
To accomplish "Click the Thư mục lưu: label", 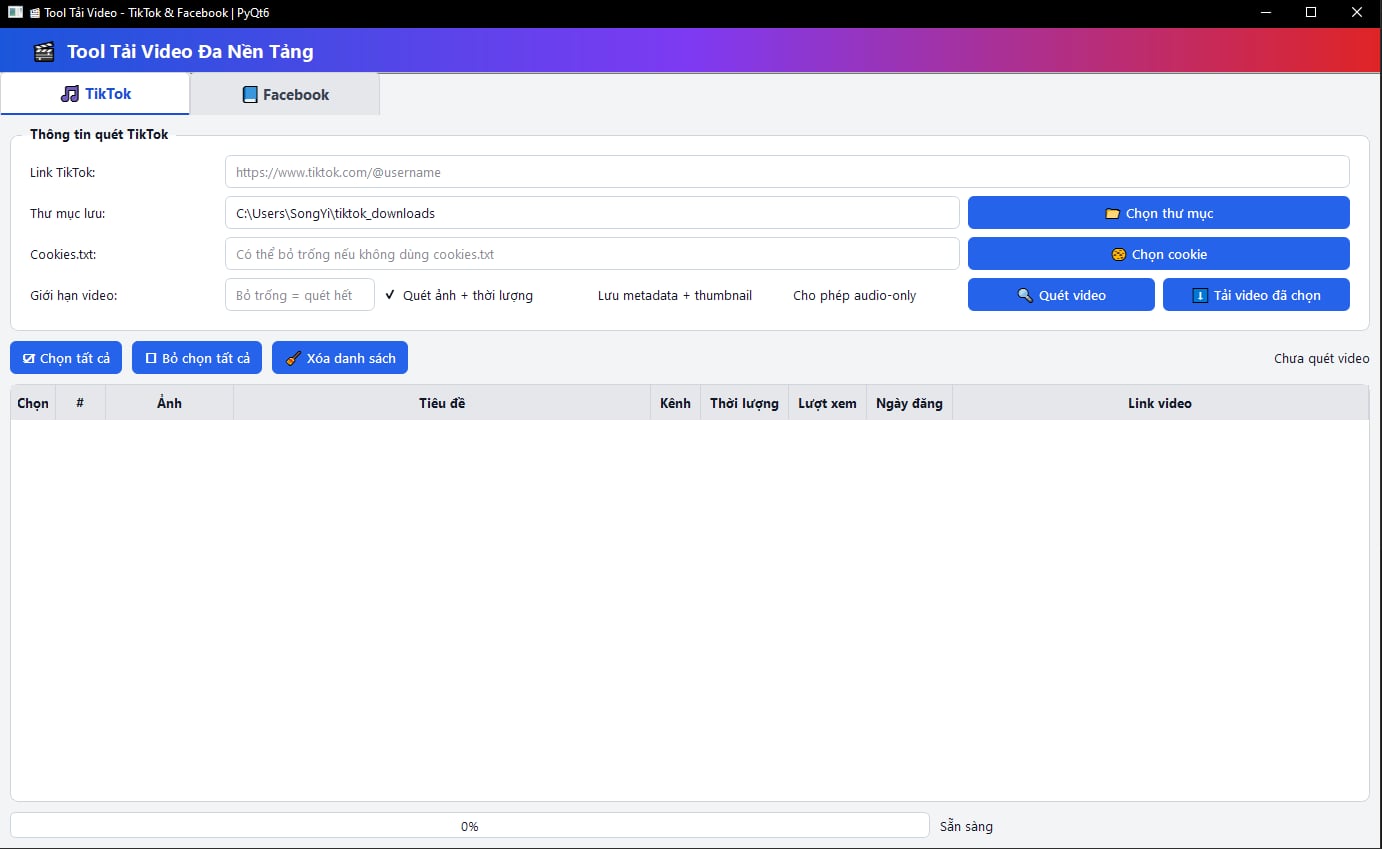I will coord(68,213).
